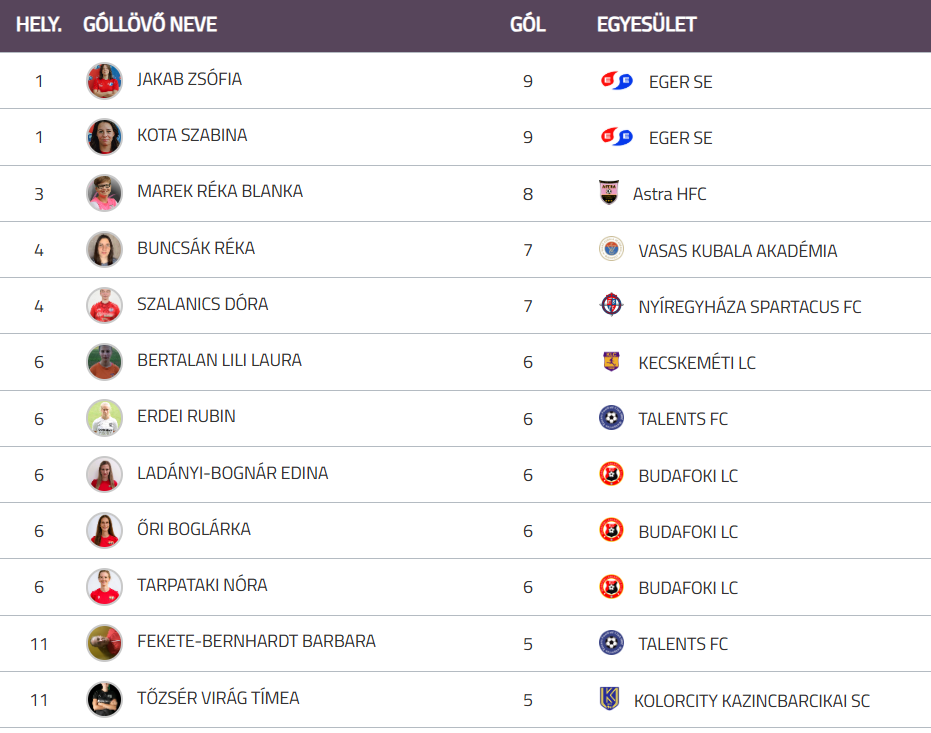Click the Eger SE logo beside Jakab Zsófia
931x733 pixels.
616,81
